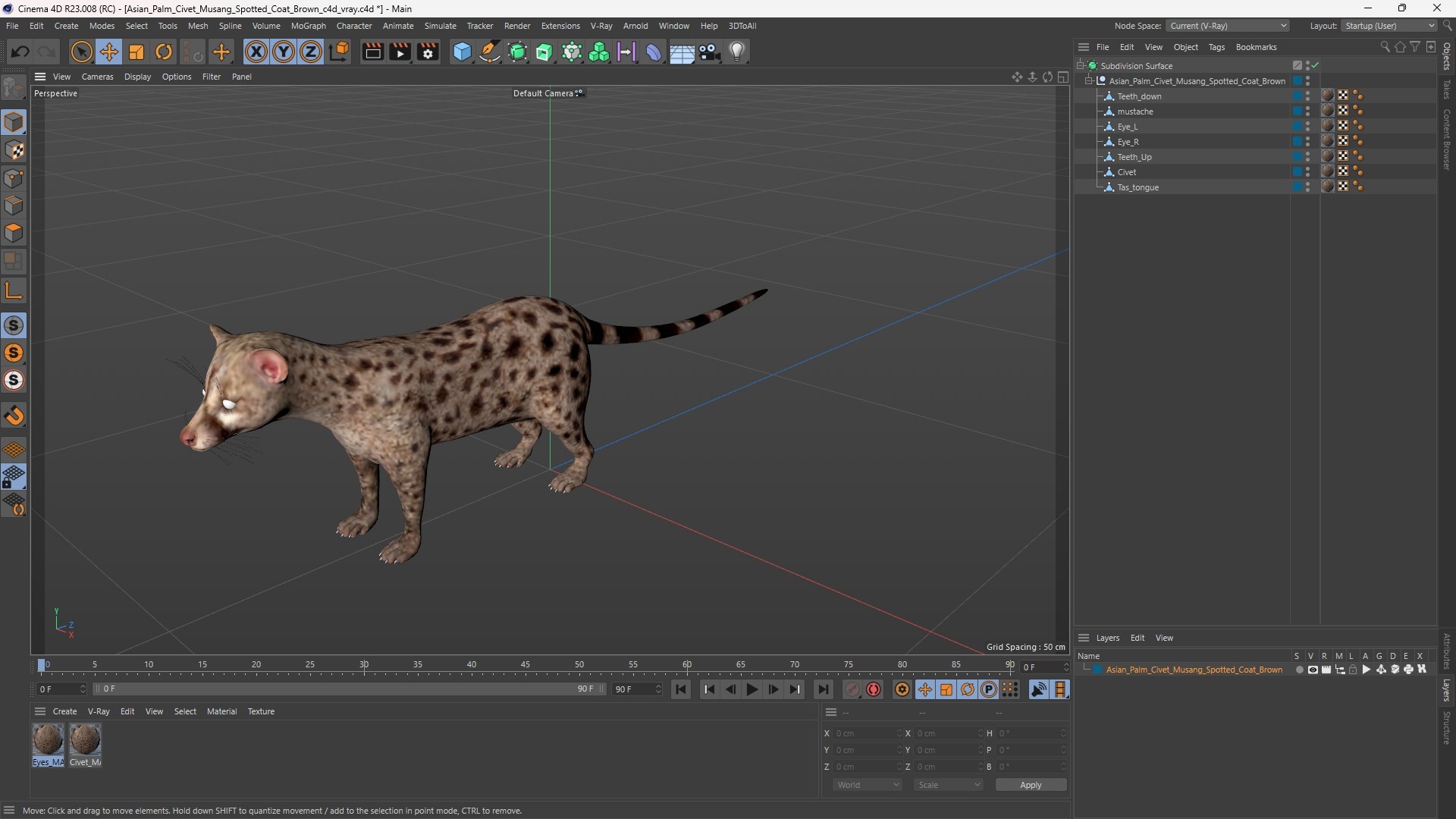Open viewport Cameras menu

pos(97,77)
